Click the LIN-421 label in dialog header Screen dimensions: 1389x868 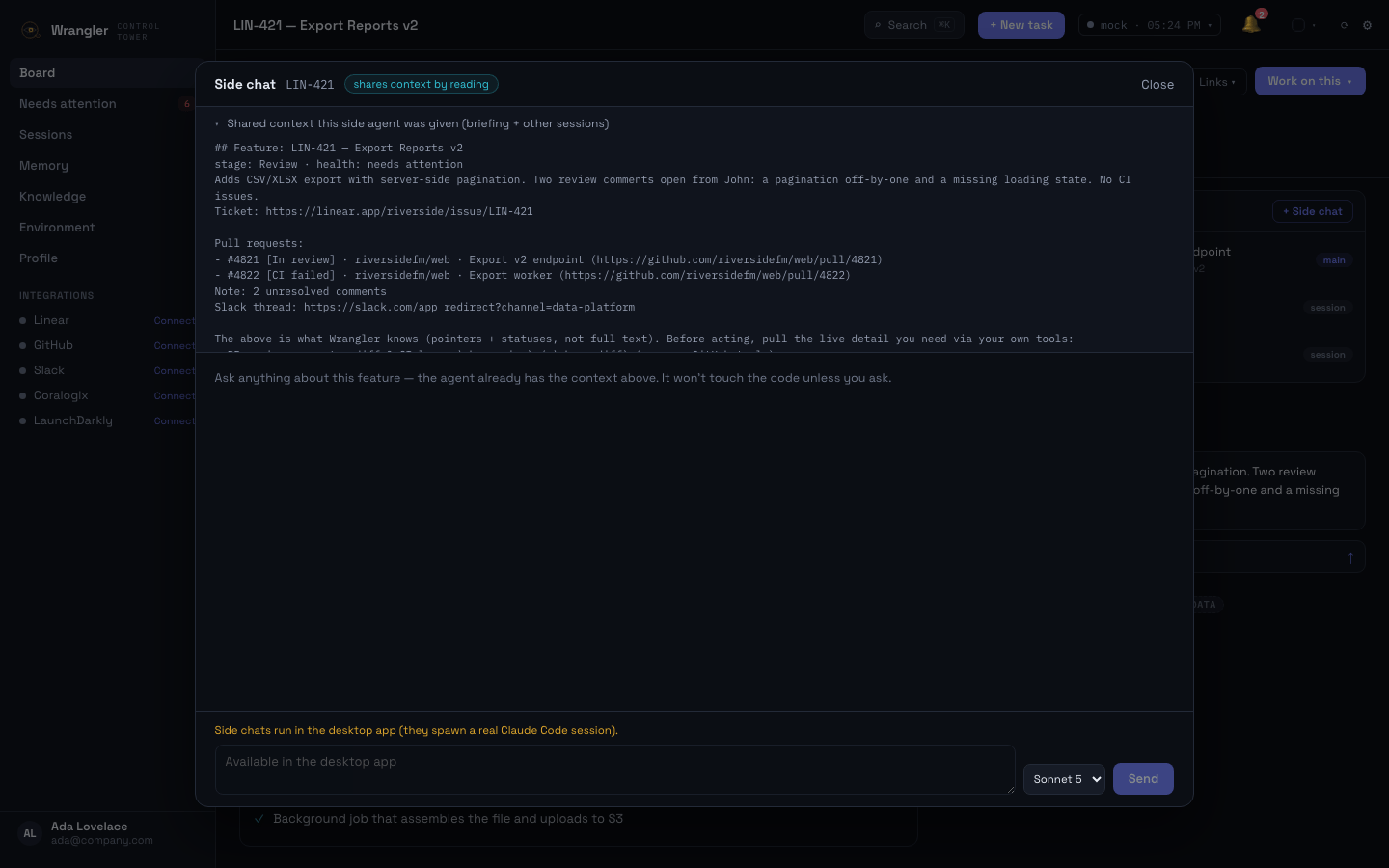(310, 85)
